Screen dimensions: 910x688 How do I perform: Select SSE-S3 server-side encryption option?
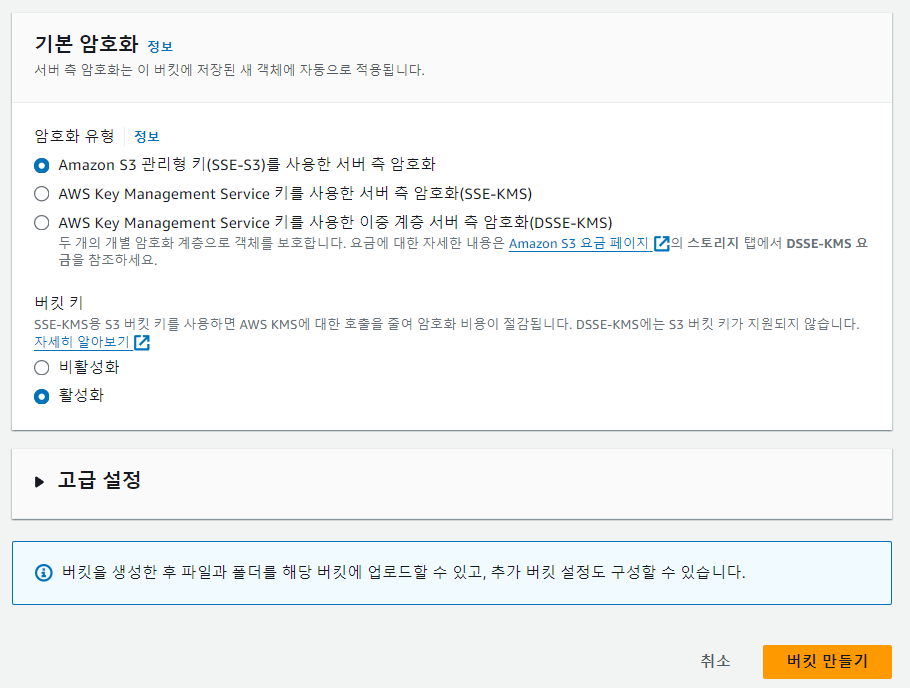pyautogui.click(x=42, y=165)
